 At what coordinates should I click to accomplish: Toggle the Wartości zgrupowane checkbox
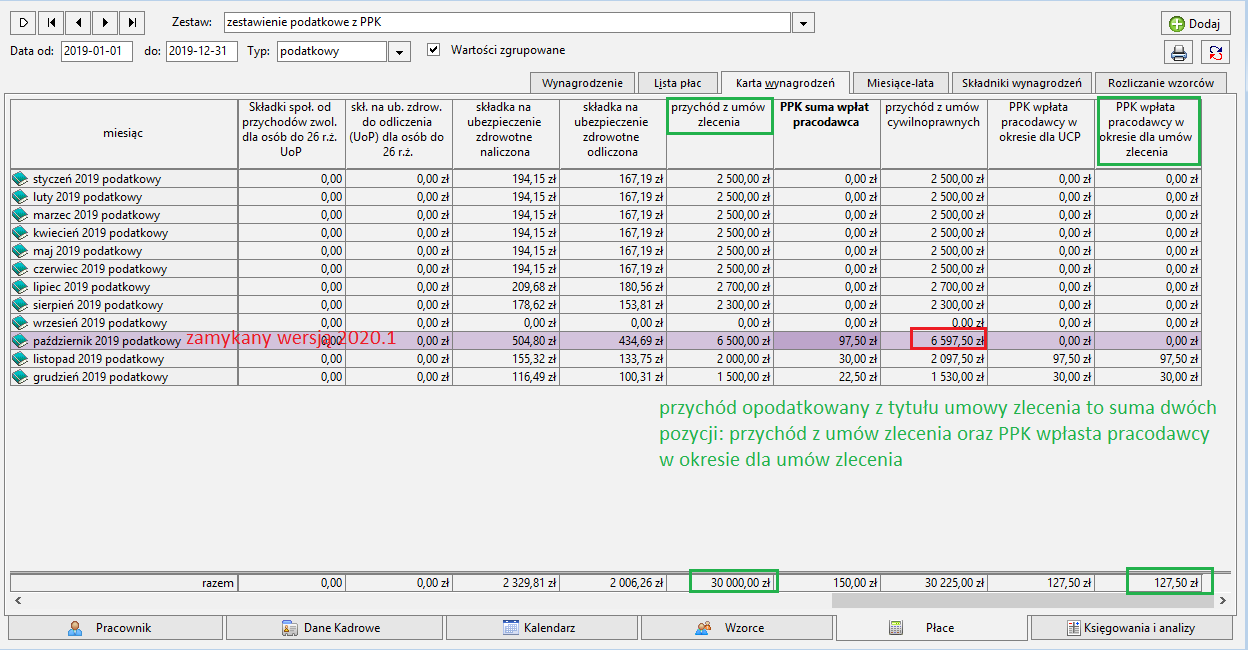[433, 50]
